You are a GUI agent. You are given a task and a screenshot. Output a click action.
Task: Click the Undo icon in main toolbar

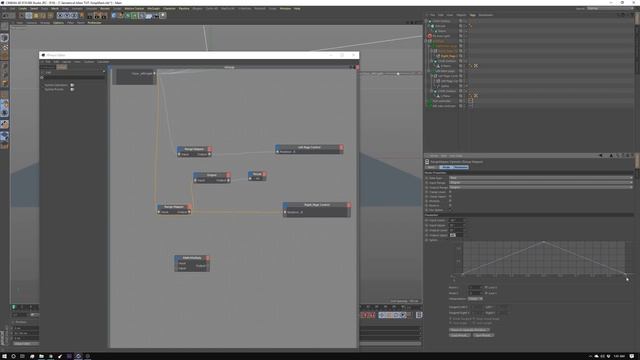tap(5, 16)
